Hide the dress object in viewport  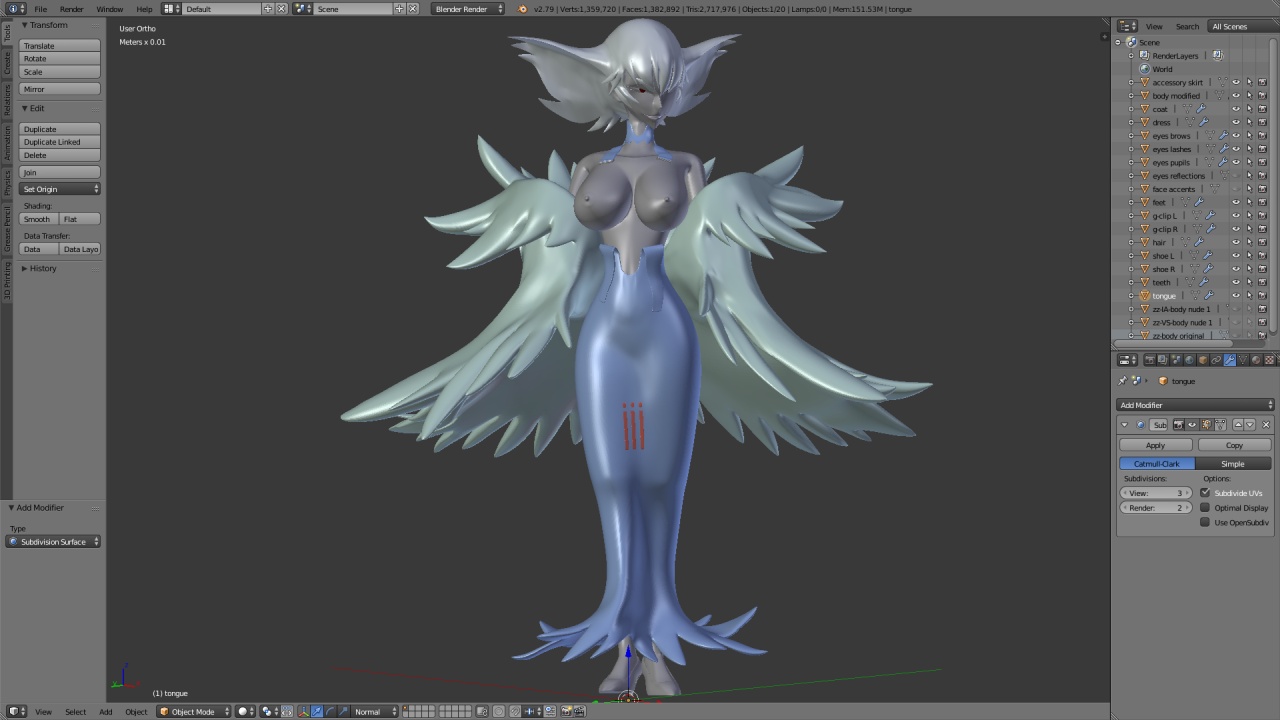1236,122
